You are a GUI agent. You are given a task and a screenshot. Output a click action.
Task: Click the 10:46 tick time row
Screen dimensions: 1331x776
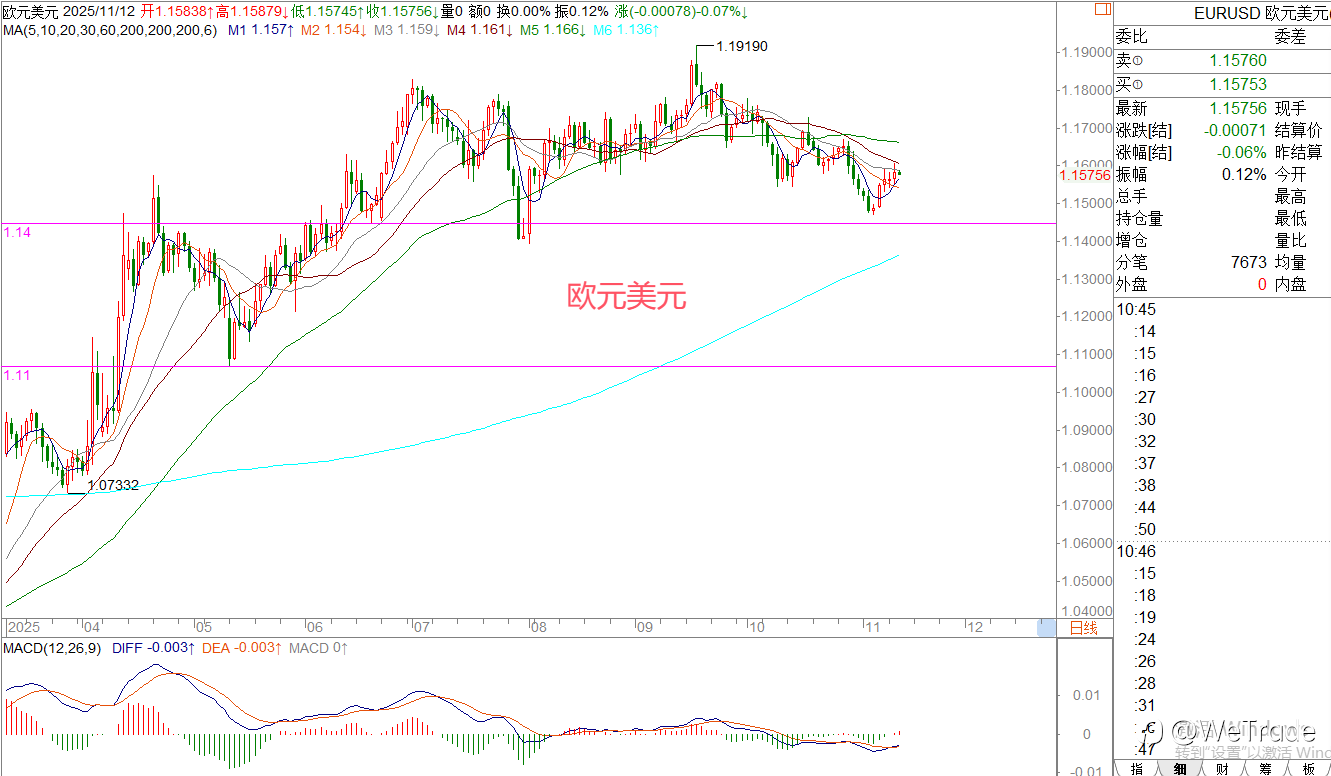pyautogui.click(x=1137, y=551)
